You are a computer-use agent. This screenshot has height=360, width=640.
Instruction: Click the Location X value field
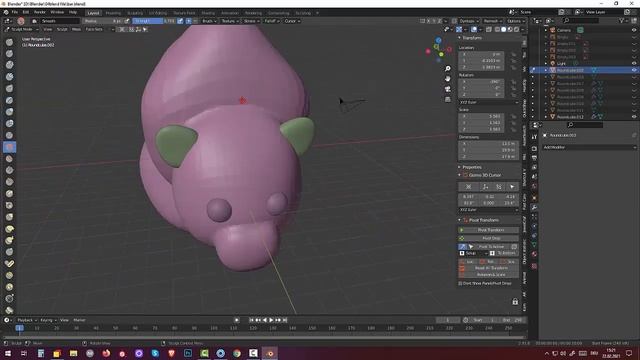481,54
